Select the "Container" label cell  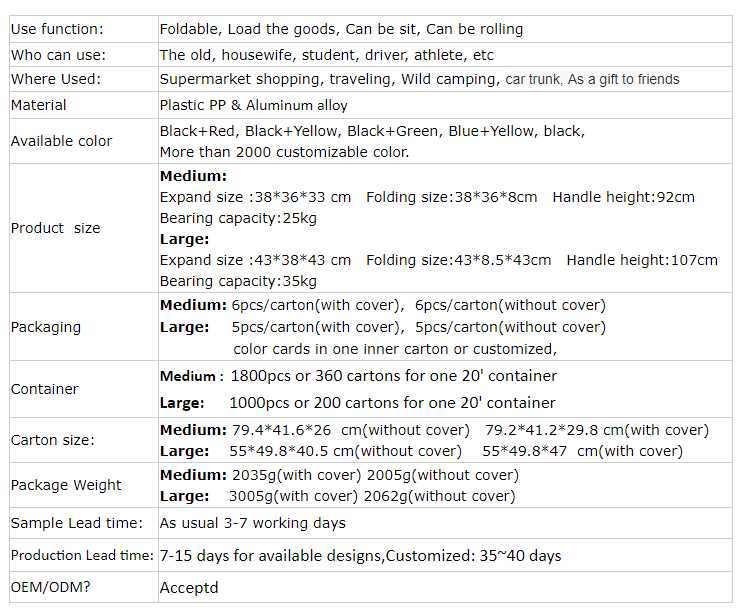(45, 389)
